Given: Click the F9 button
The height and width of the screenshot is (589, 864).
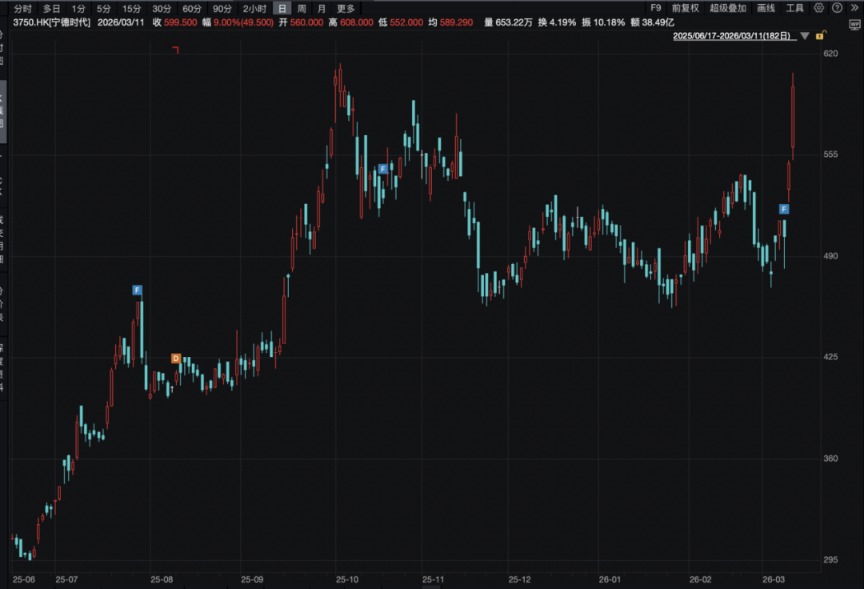Looking at the screenshot, I should coord(656,8).
